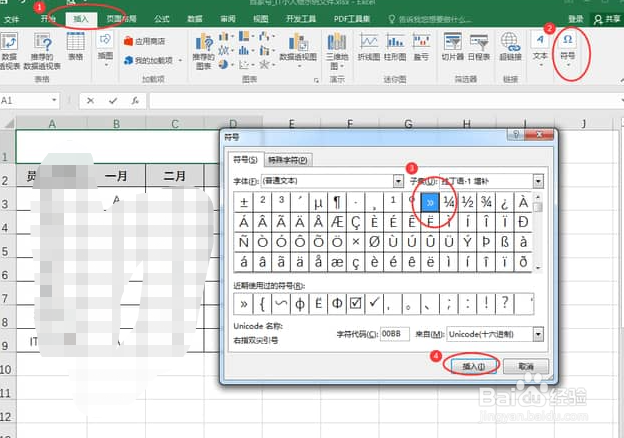Click the PivotTable icon
Viewport: 624px width, 438px height.
point(10,51)
